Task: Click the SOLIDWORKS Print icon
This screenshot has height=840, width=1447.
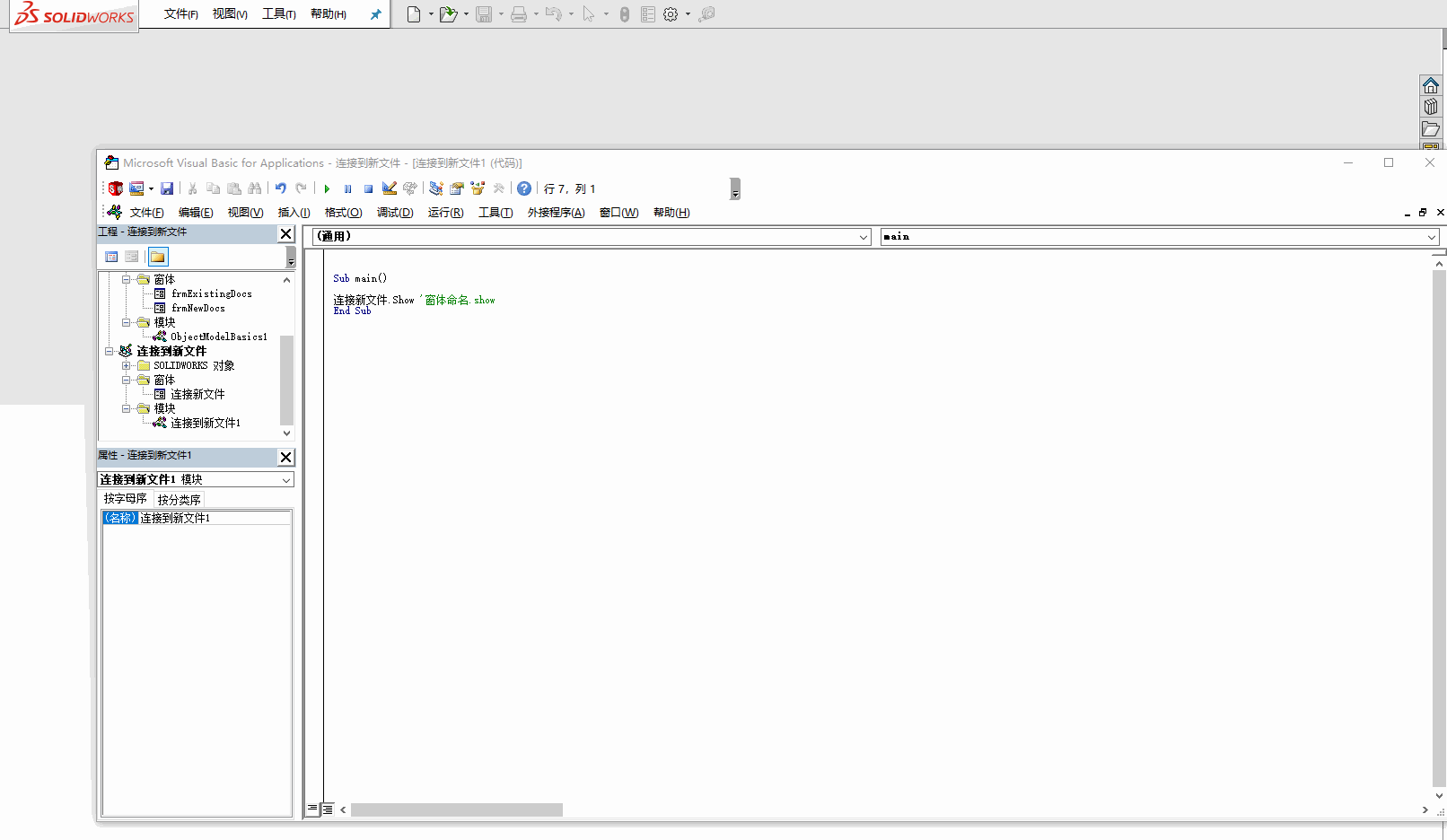Action: click(x=519, y=13)
